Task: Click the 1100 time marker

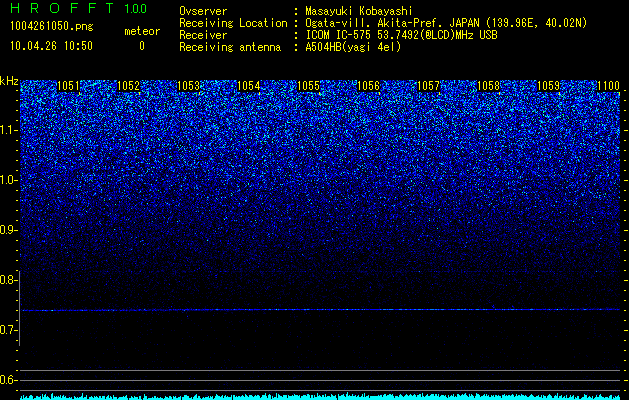Action: 609,86
